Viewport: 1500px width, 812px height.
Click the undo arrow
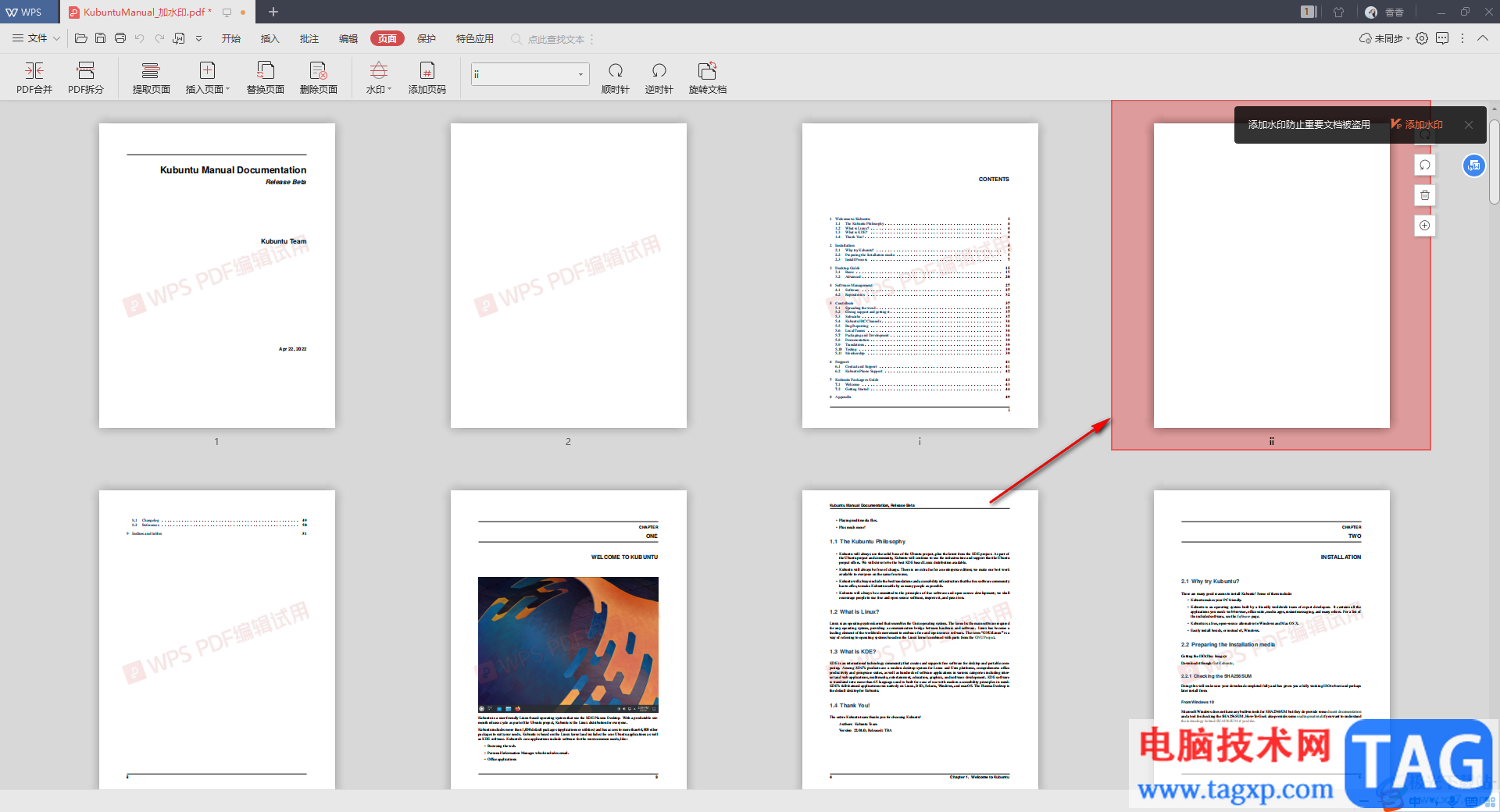140,38
